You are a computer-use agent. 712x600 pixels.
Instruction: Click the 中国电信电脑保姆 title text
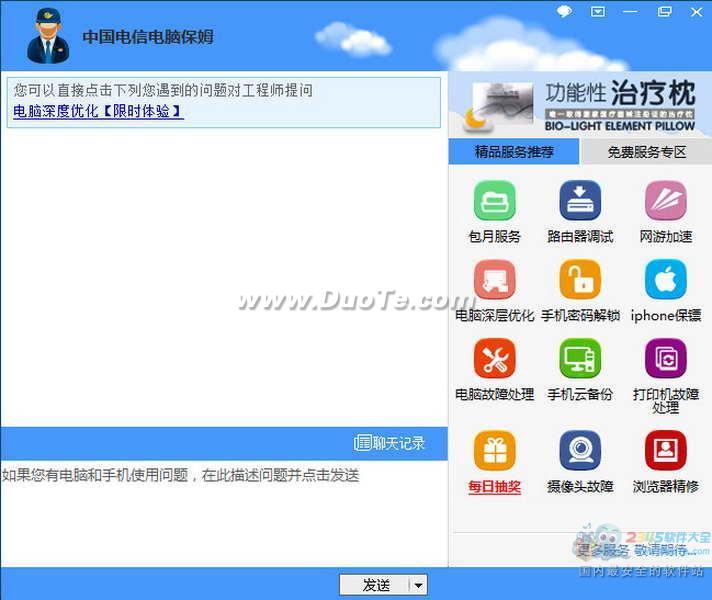(148, 37)
